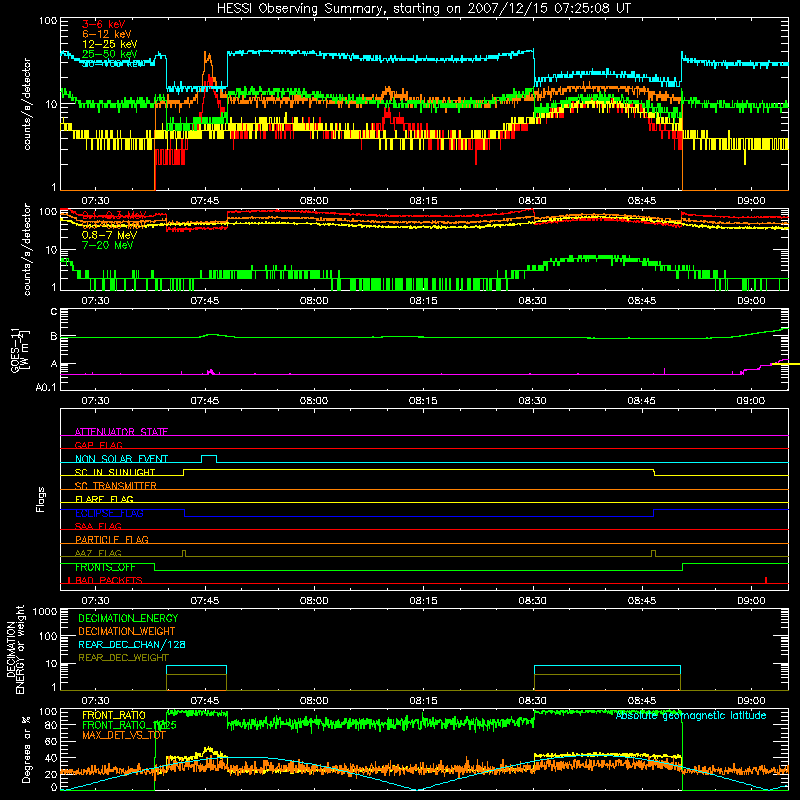800x800 pixels.
Task: Click the MAX_DET_VS_TOT legend label
Action: [124, 735]
